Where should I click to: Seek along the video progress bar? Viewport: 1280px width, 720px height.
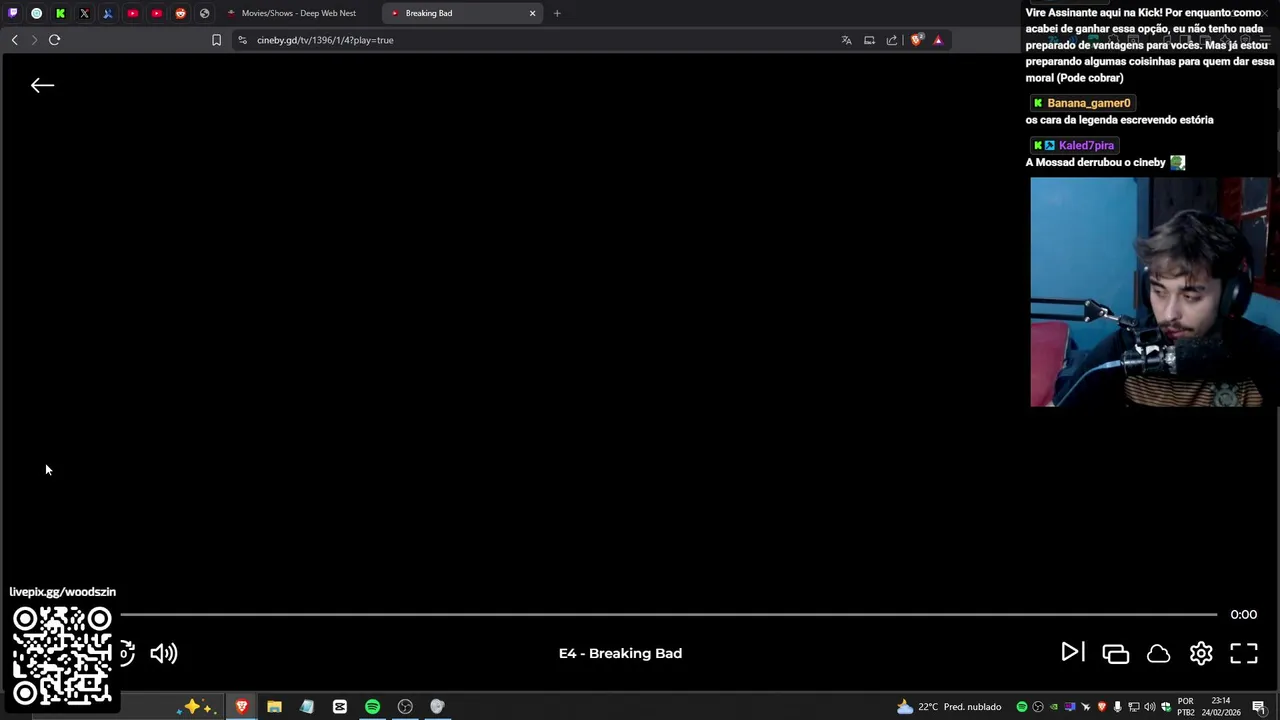tap(668, 614)
